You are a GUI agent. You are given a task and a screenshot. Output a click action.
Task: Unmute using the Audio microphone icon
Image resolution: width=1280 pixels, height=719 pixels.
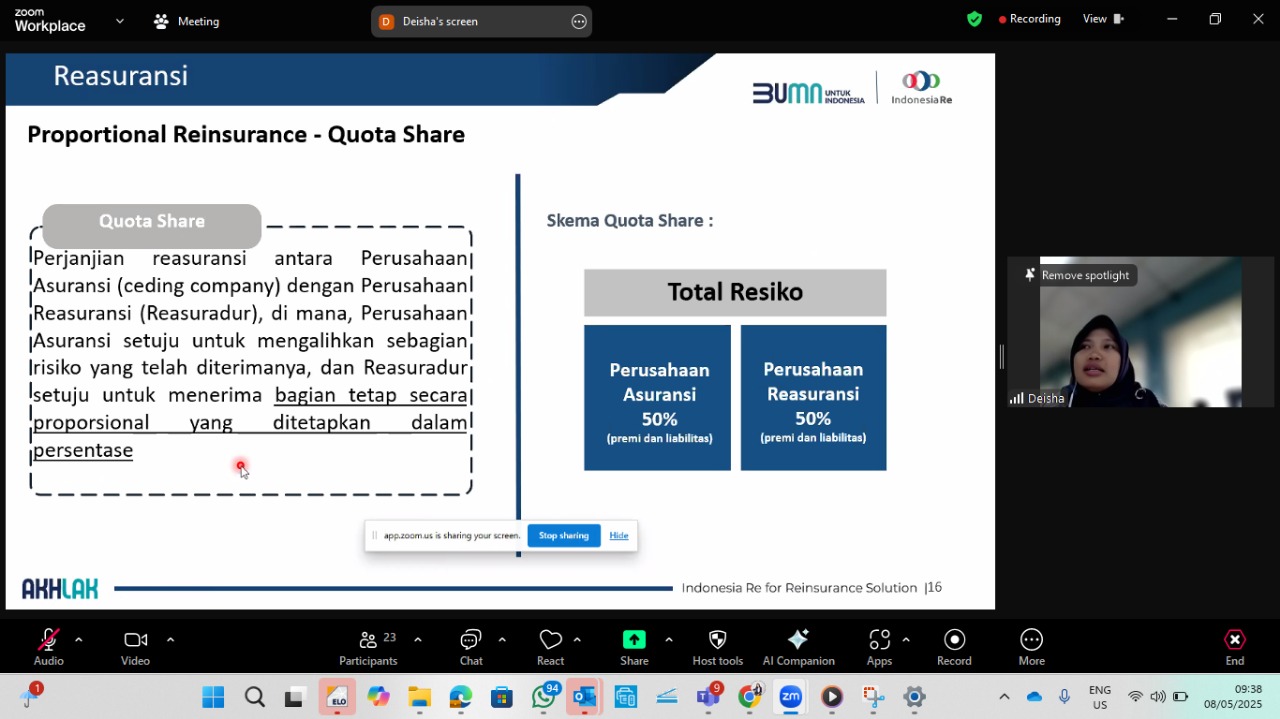[48, 640]
